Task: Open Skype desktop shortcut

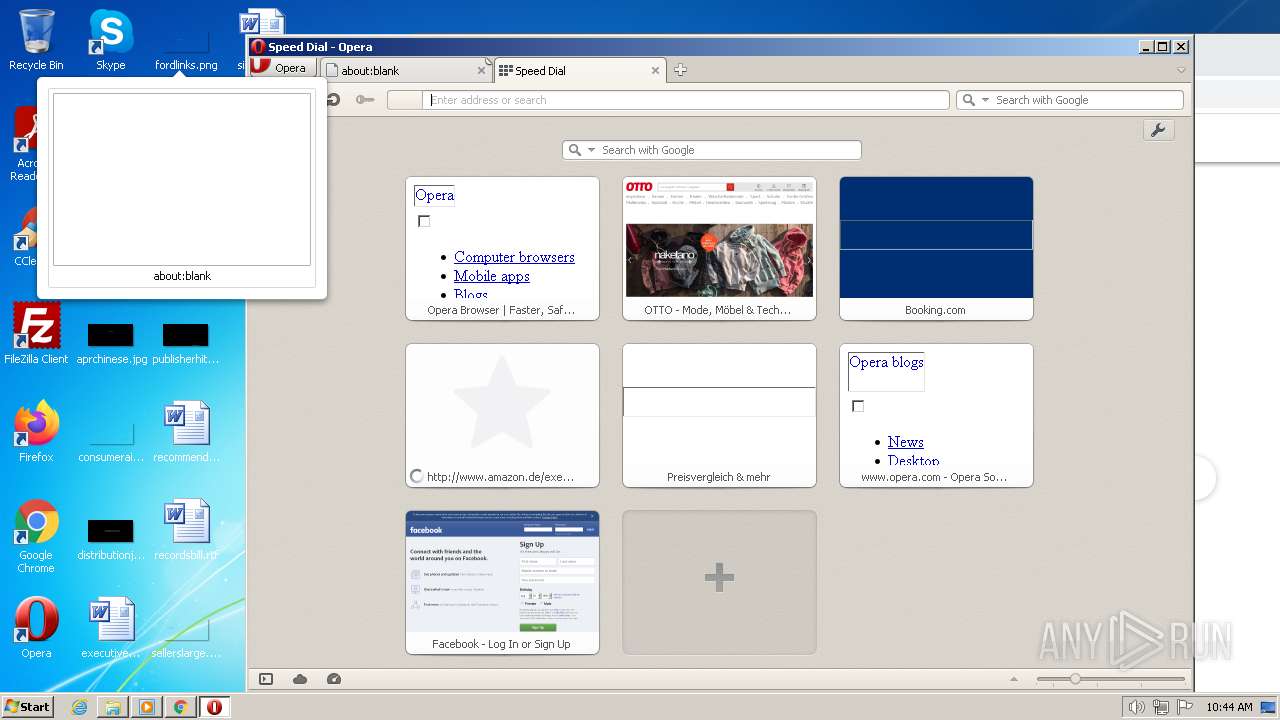Action: pyautogui.click(x=110, y=40)
